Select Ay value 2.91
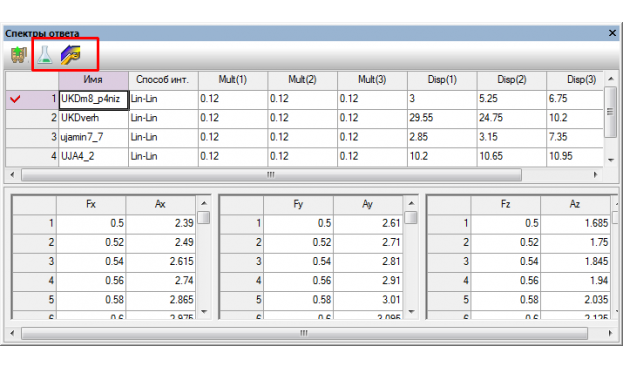 pos(368,281)
